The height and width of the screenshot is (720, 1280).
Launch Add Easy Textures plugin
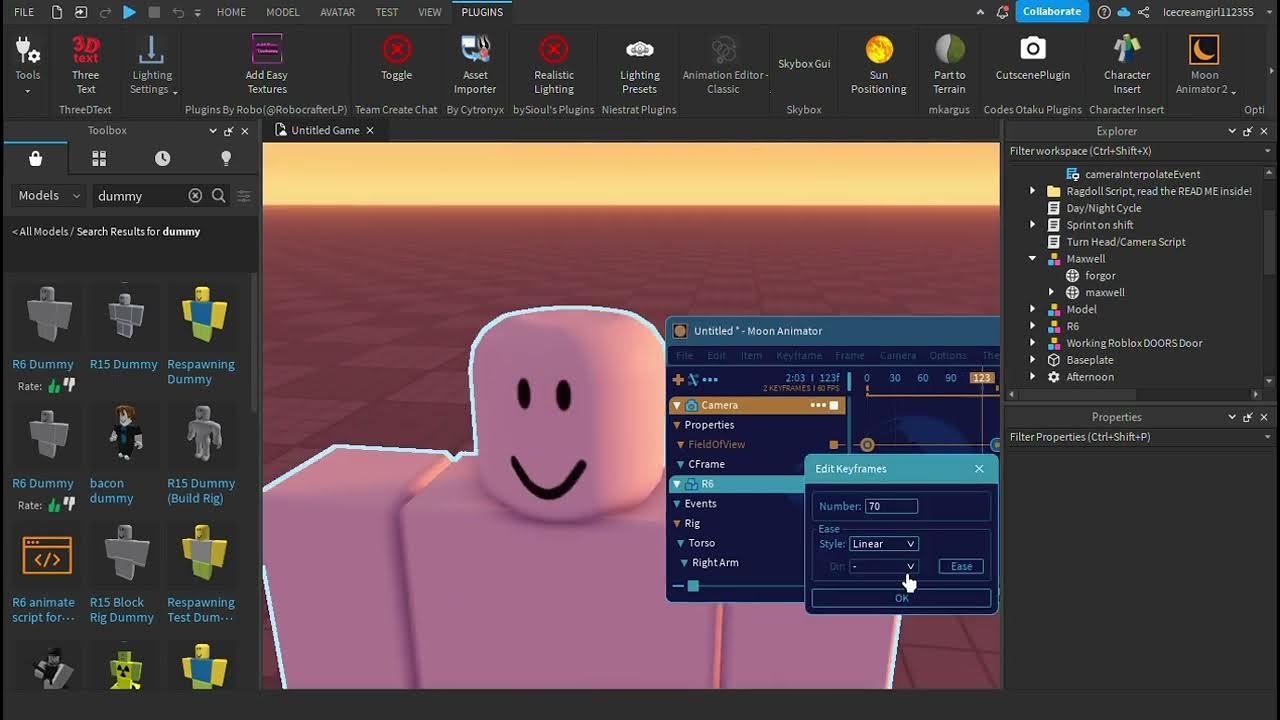point(267,64)
